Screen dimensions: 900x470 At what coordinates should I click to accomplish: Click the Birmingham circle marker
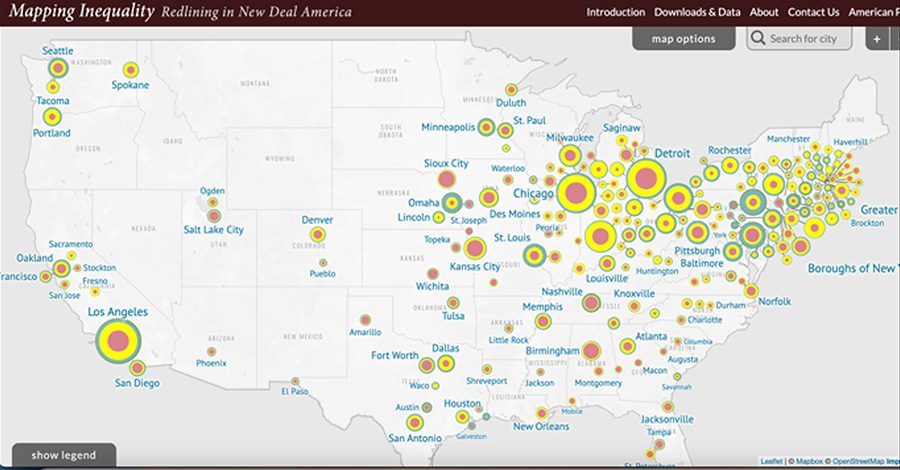point(591,351)
